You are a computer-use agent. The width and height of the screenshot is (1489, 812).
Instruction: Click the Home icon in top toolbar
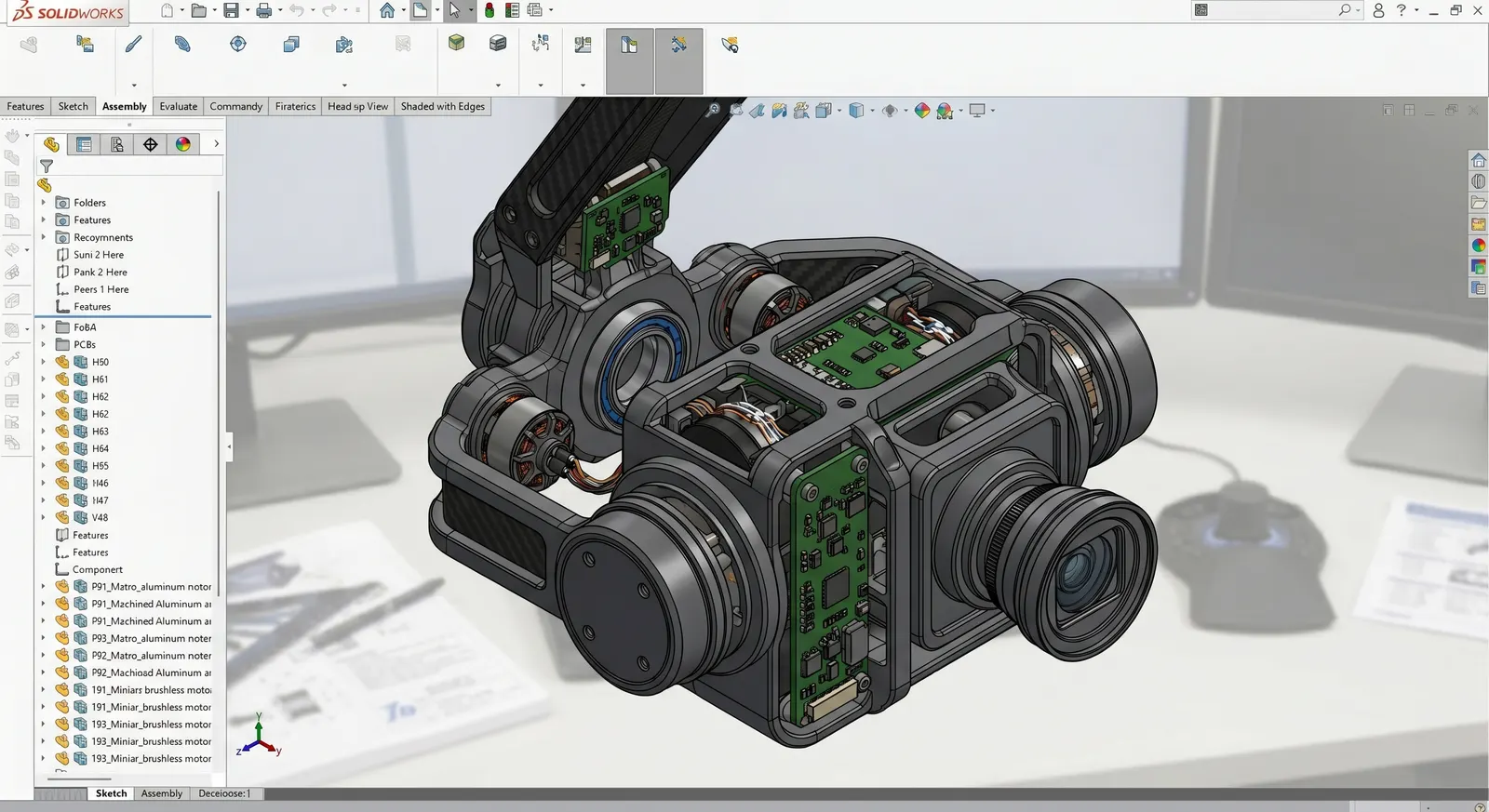pyautogui.click(x=387, y=10)
